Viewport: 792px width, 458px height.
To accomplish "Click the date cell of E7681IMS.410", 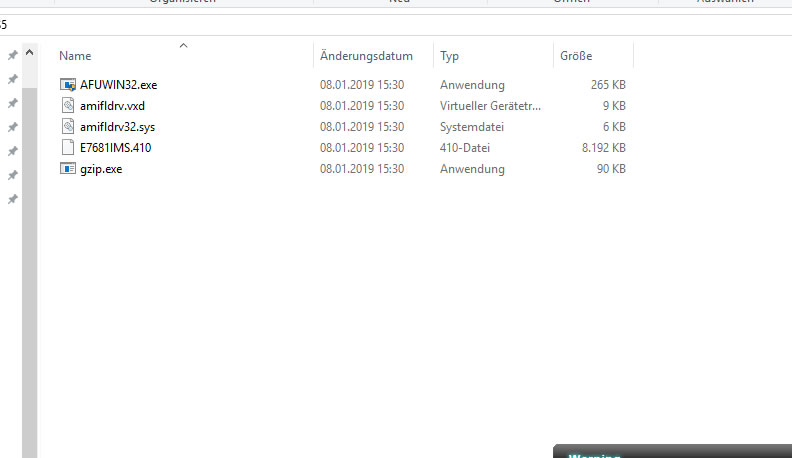I will pos(362,148).
